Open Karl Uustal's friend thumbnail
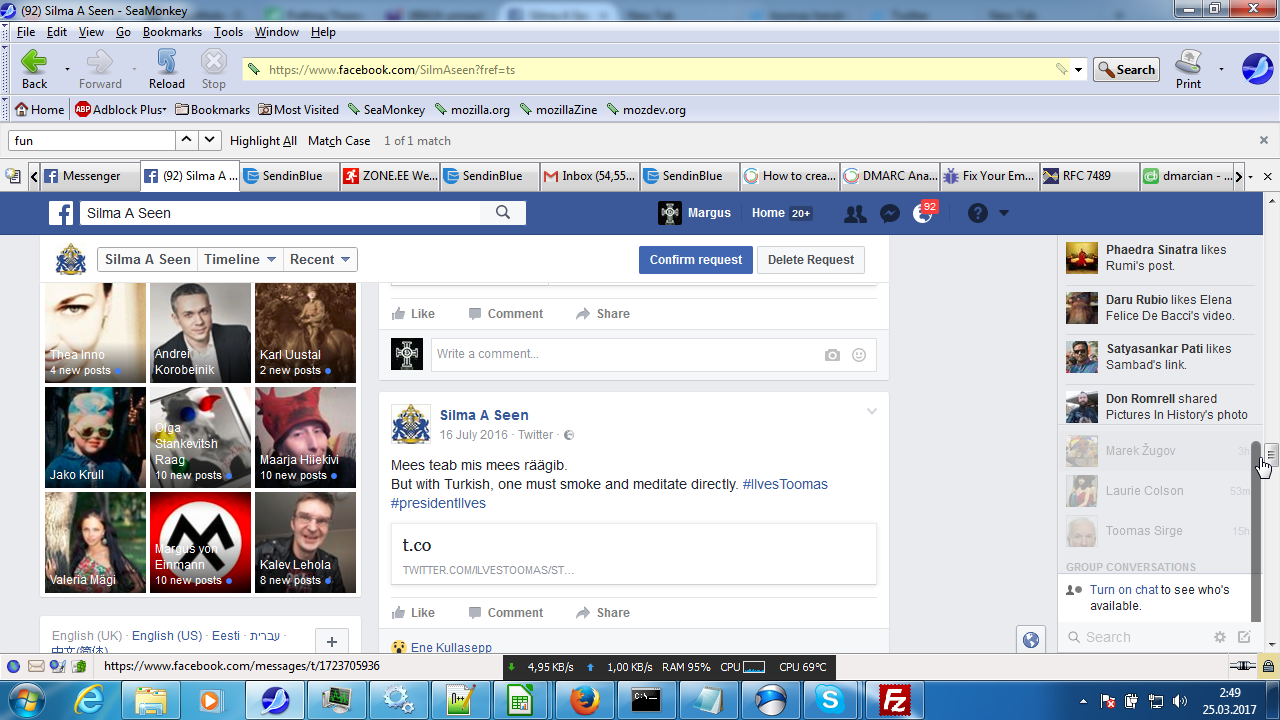 (305, 333)
